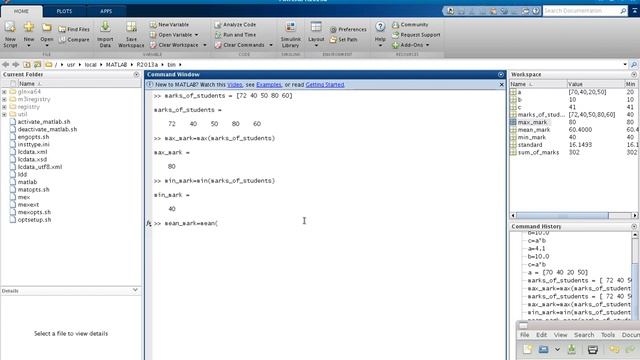Viewport: 640px width, 360px height.
Task: Open the Help button
Action: click(x=380, y=34)
